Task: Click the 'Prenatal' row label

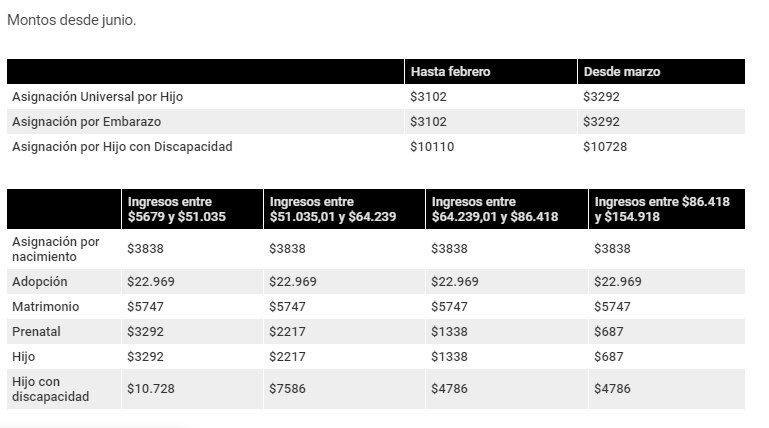Action: (36, 332)
